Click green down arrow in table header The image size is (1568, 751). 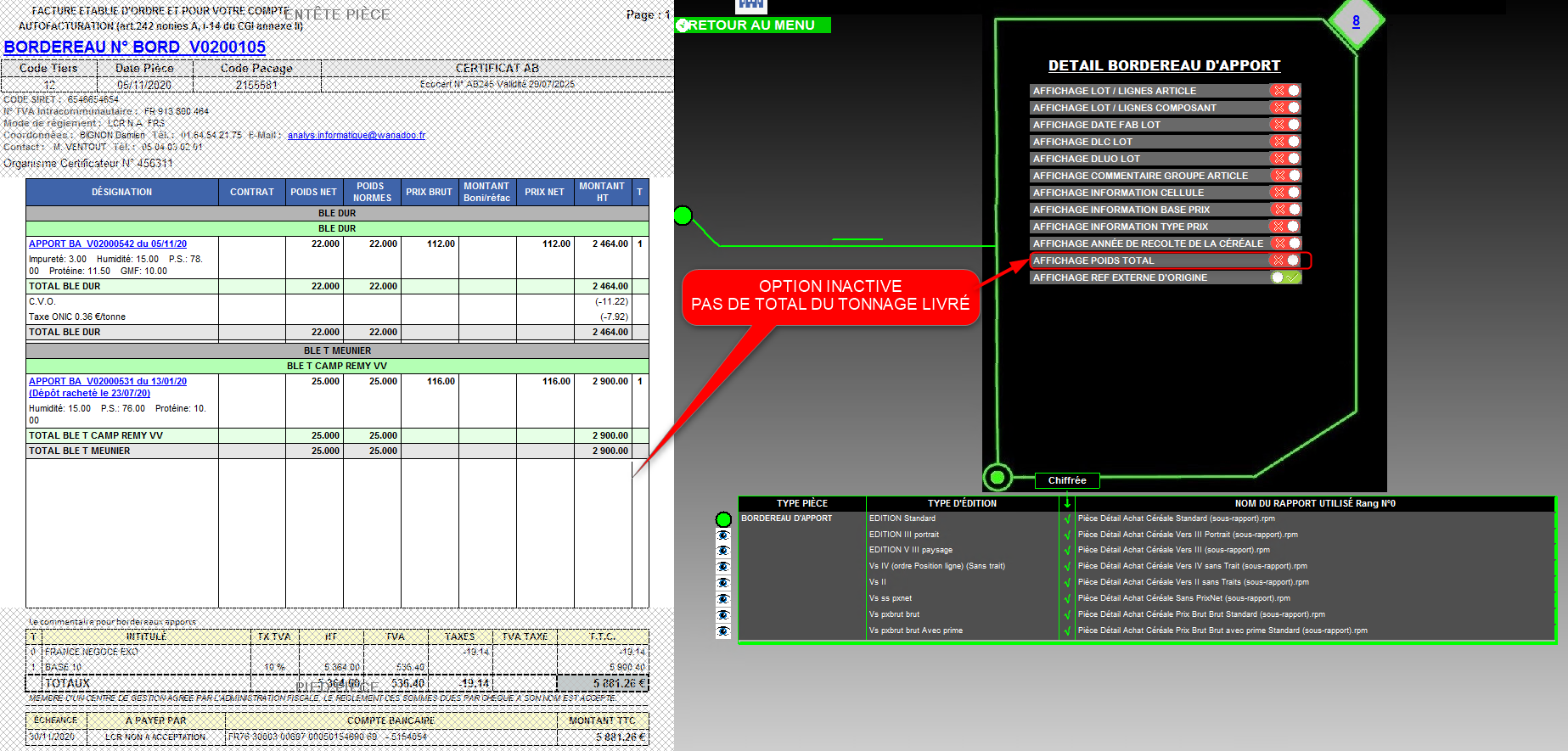point(1067,502)
